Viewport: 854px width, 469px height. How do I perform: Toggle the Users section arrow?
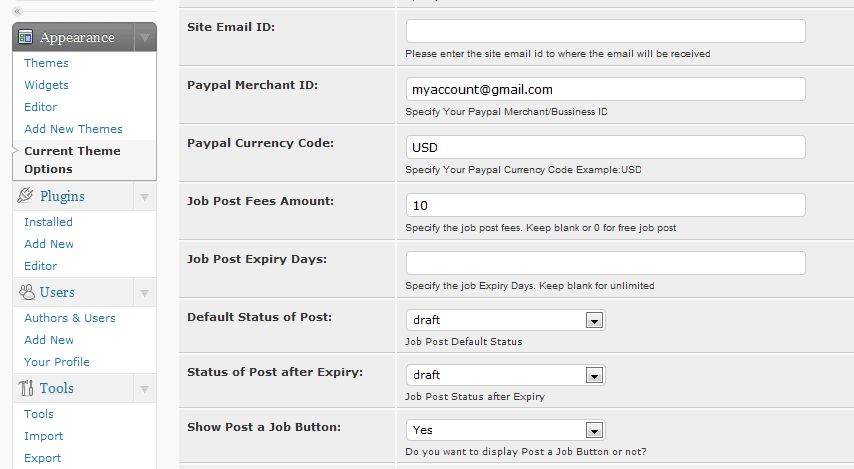coord(144,293)
